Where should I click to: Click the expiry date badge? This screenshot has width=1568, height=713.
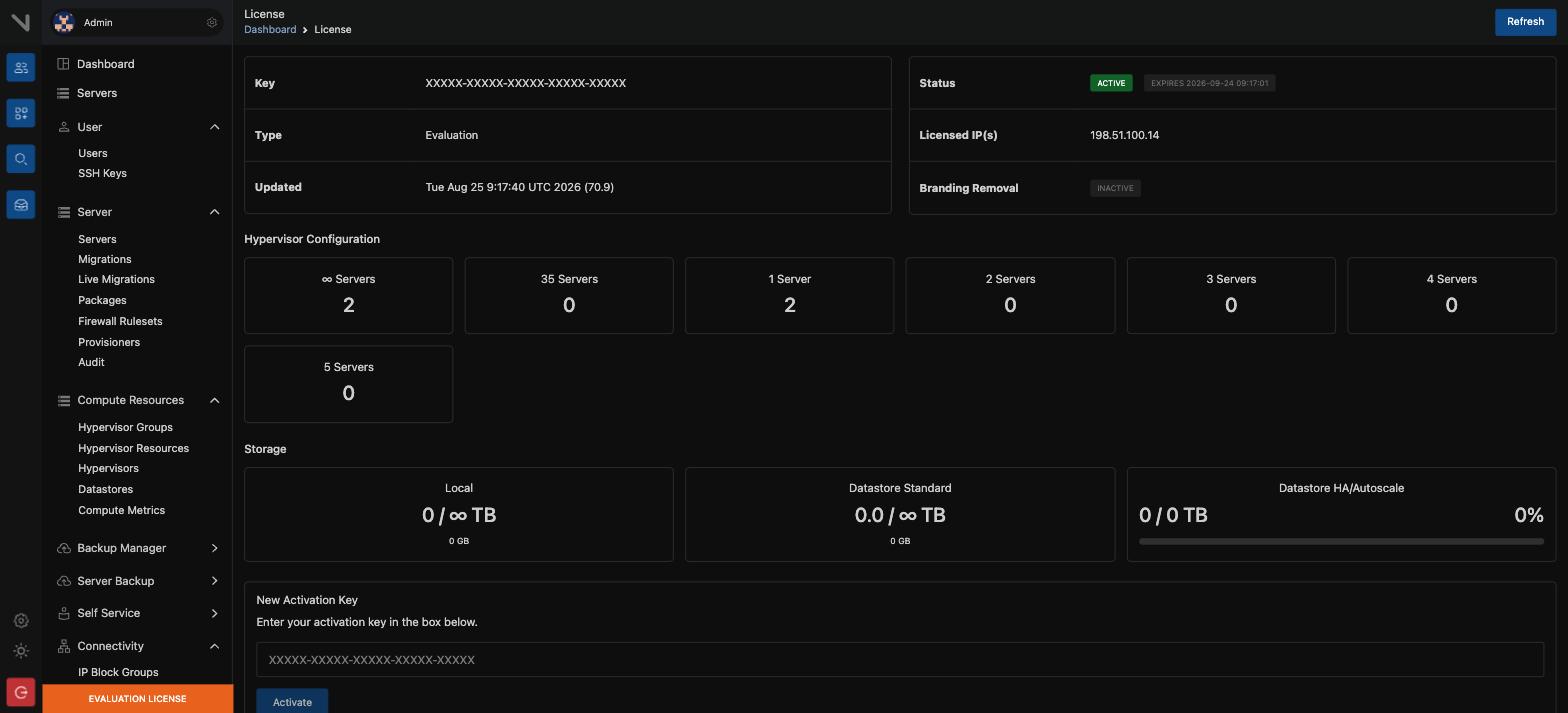[x=1209, y=83]
